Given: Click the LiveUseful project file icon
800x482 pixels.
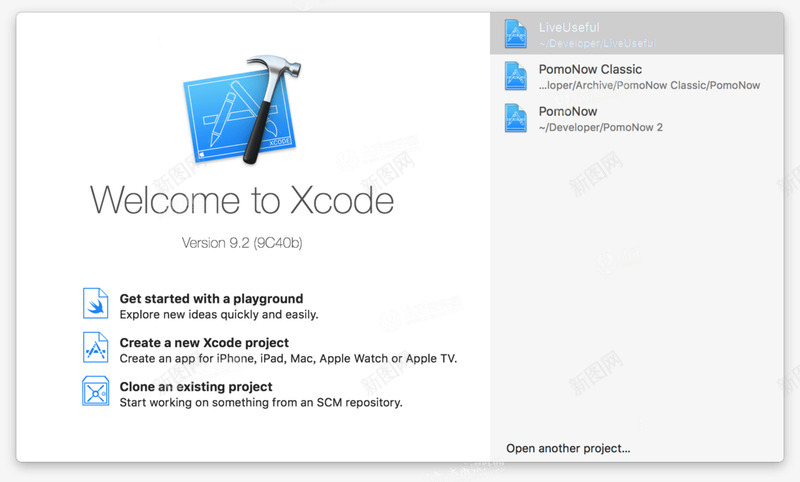Looking at the screenshot, I should (x=515, y=34).
